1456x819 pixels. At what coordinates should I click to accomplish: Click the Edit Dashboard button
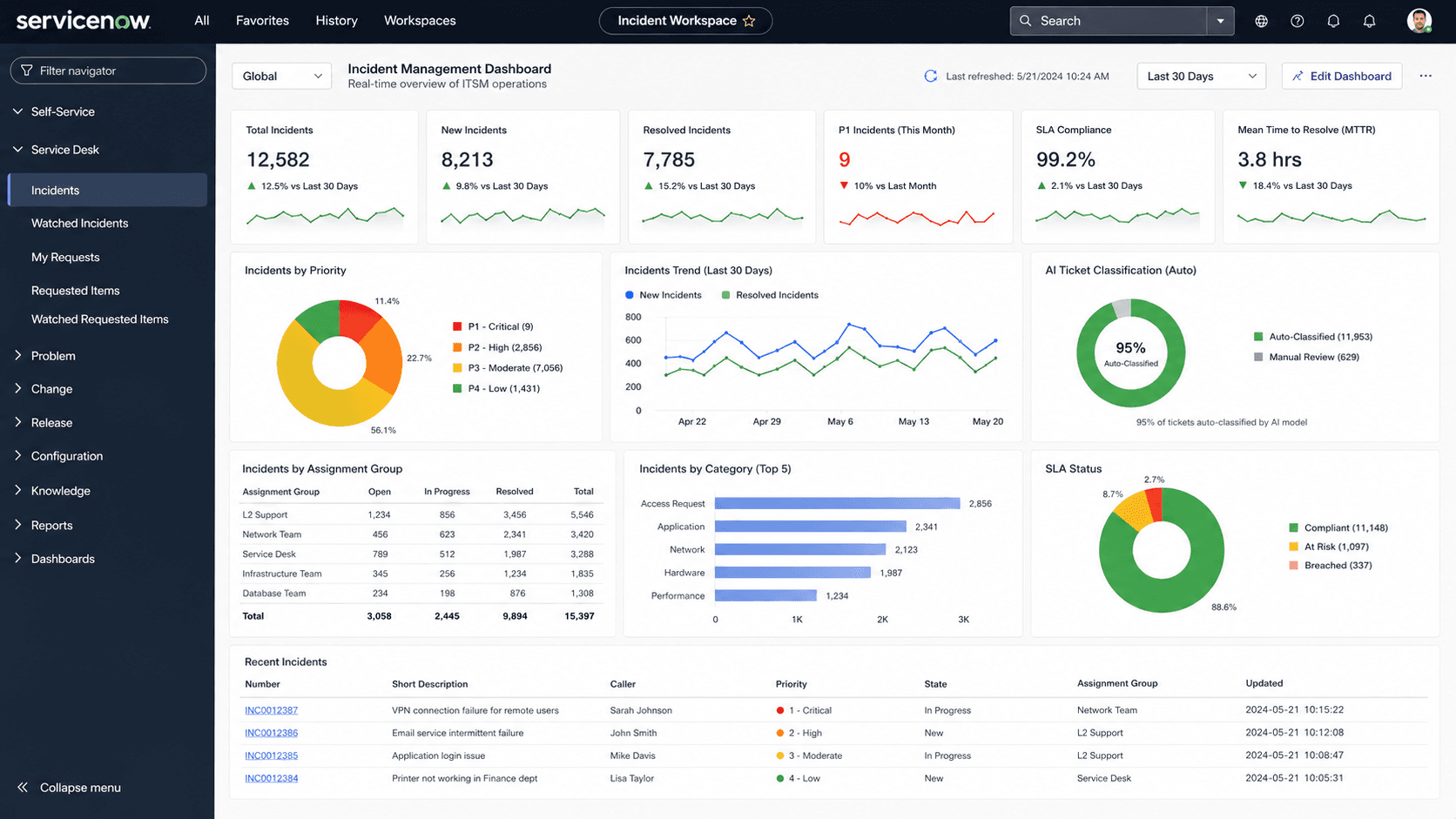point(1342,76)
